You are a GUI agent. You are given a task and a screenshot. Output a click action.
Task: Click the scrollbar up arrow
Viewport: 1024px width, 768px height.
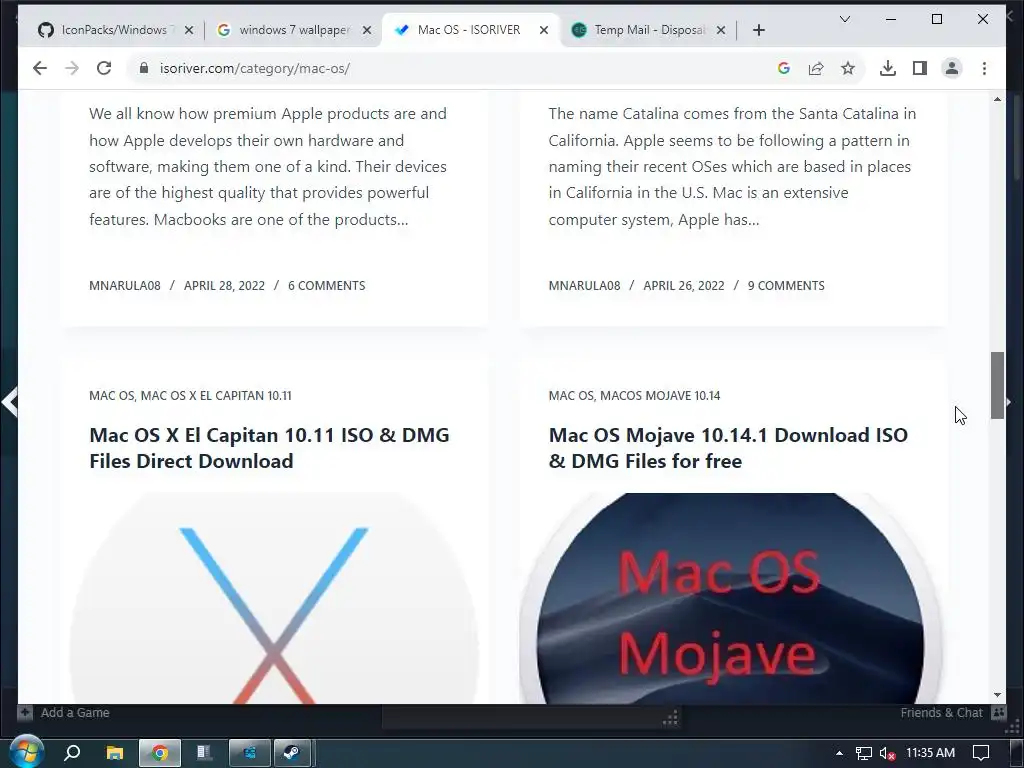point(997,99)
